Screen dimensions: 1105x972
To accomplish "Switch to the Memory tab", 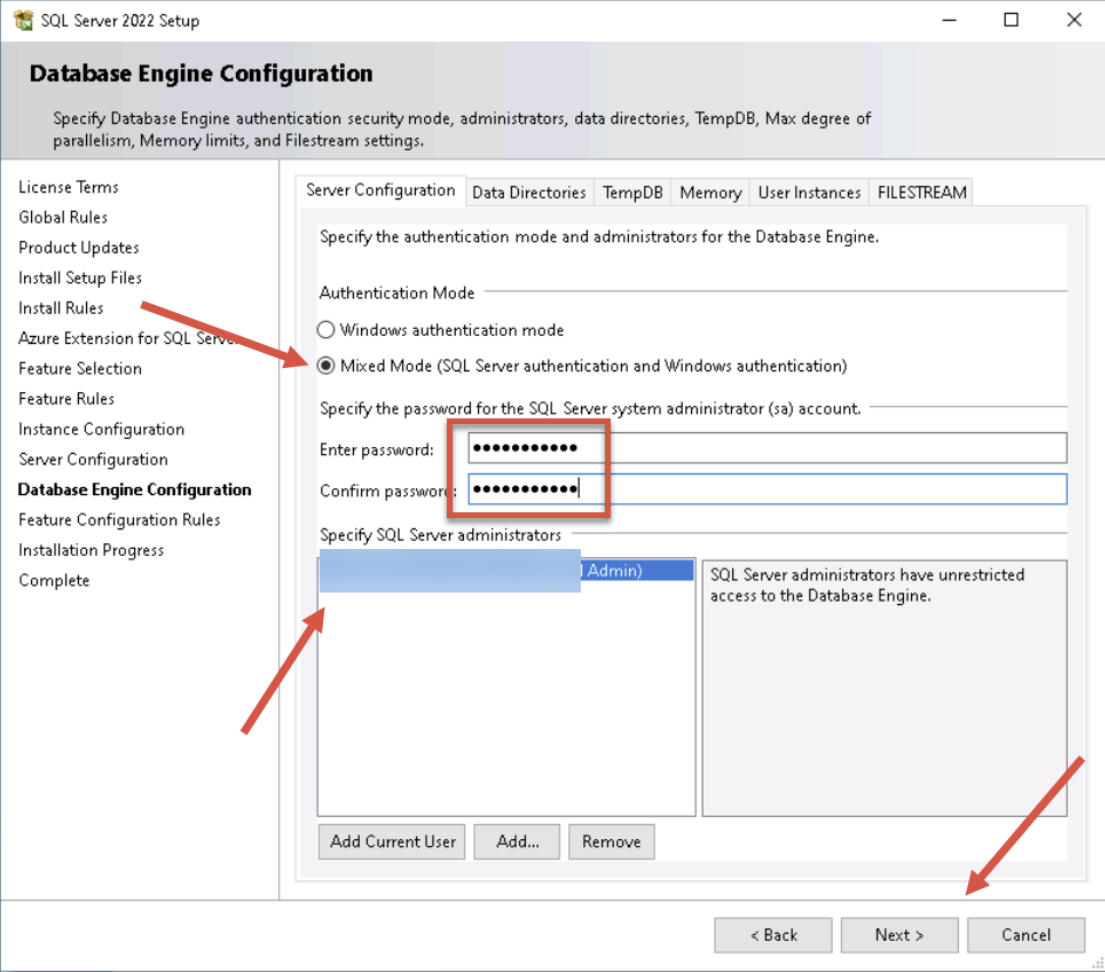I will point(710,192).
